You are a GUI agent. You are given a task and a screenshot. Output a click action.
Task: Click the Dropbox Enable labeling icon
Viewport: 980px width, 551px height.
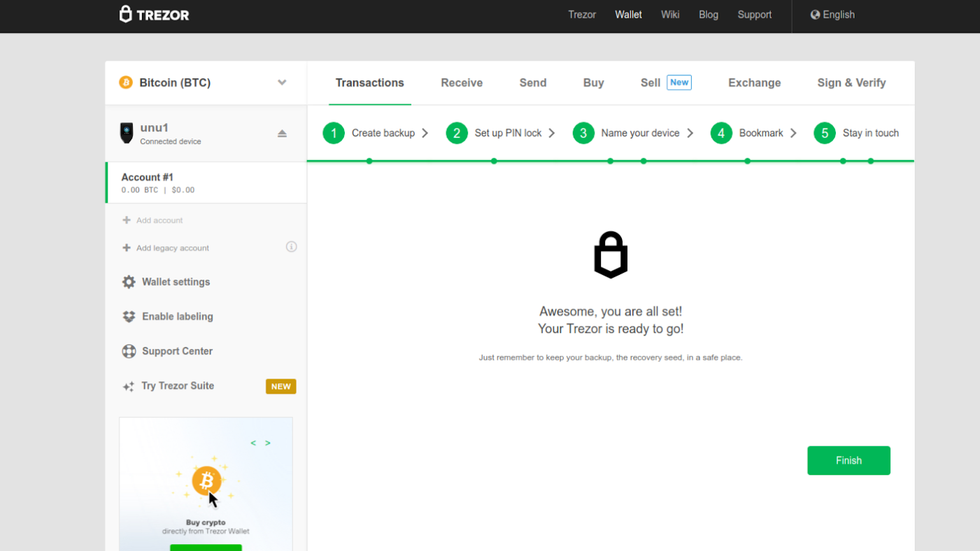(129, 317)
